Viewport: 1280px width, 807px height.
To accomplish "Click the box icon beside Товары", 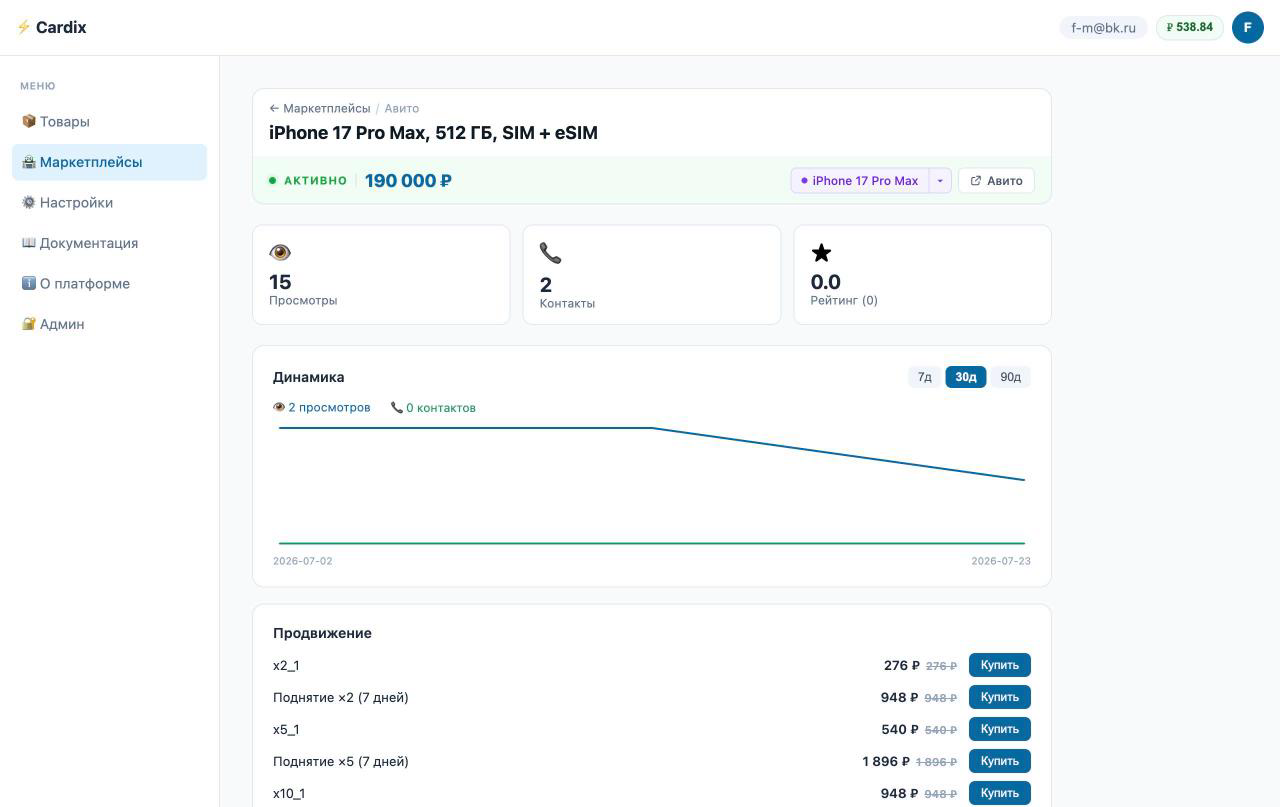I will point(29,121).
